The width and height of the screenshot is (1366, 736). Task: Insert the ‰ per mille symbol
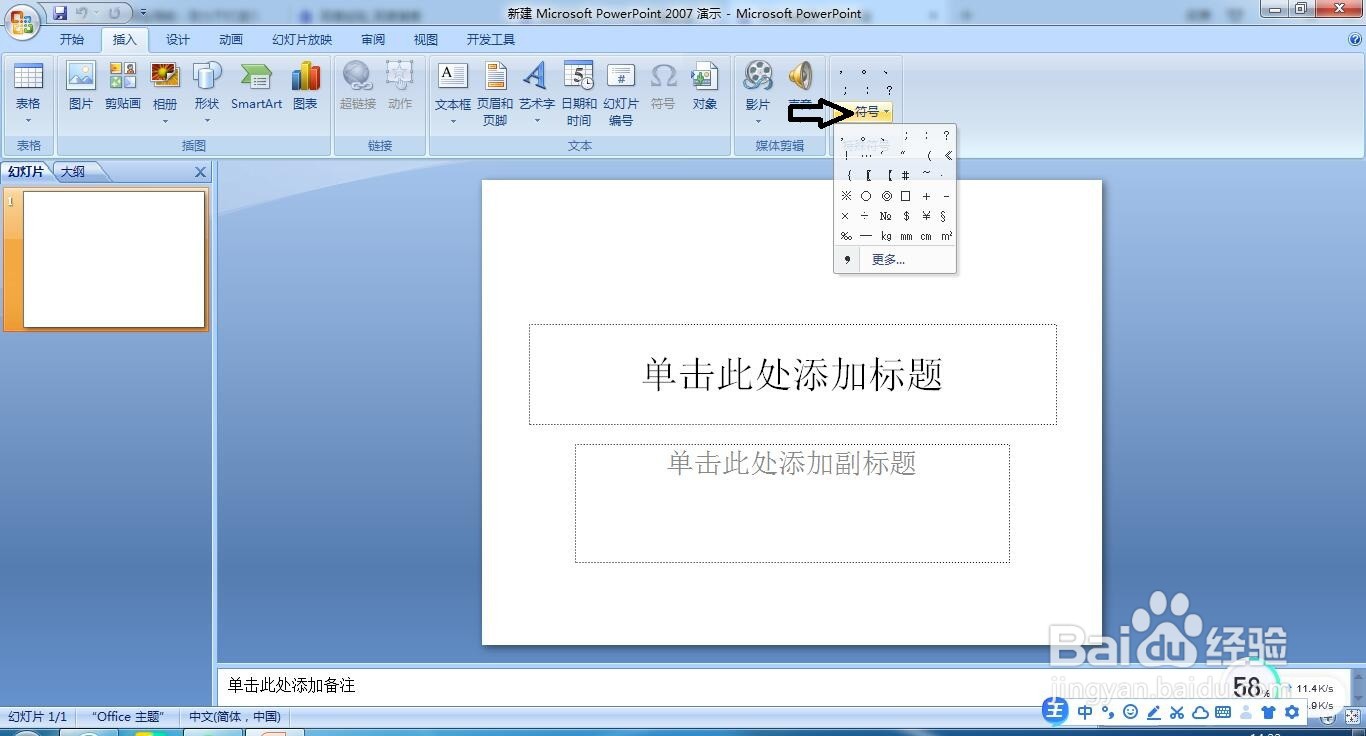[x=846, y=236]
